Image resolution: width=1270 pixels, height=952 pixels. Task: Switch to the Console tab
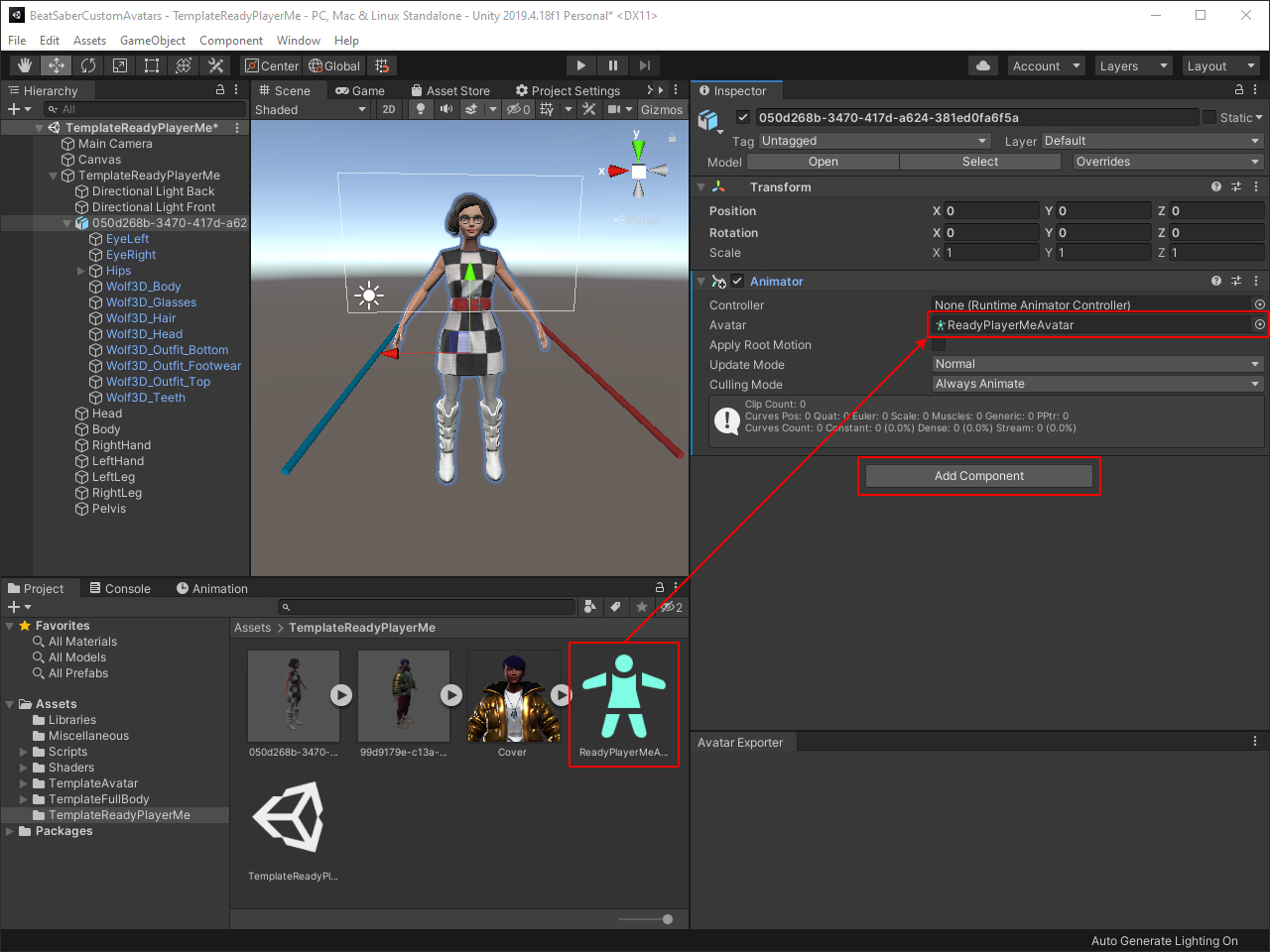click(x=120, y=588)
